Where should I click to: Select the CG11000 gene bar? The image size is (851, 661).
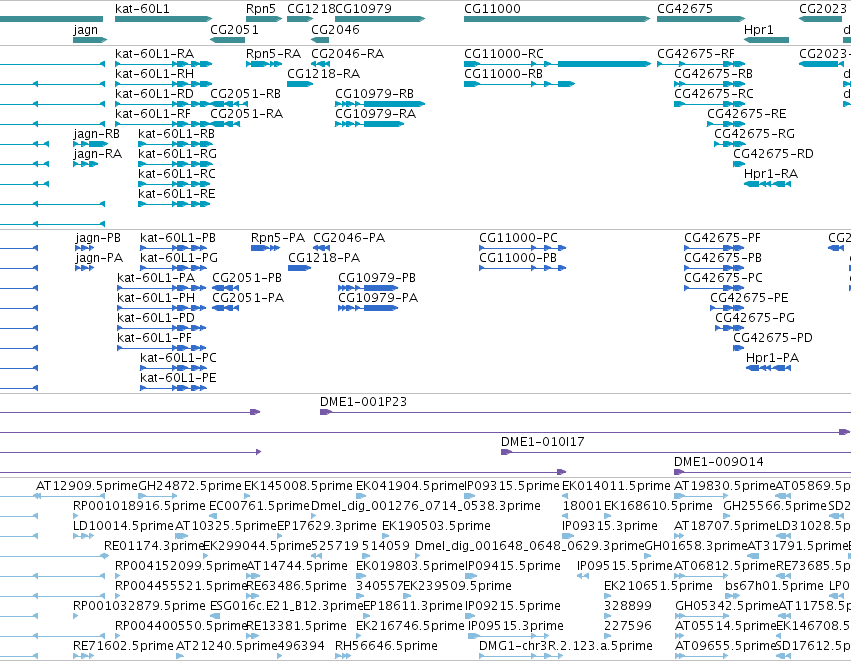[557, 19]
